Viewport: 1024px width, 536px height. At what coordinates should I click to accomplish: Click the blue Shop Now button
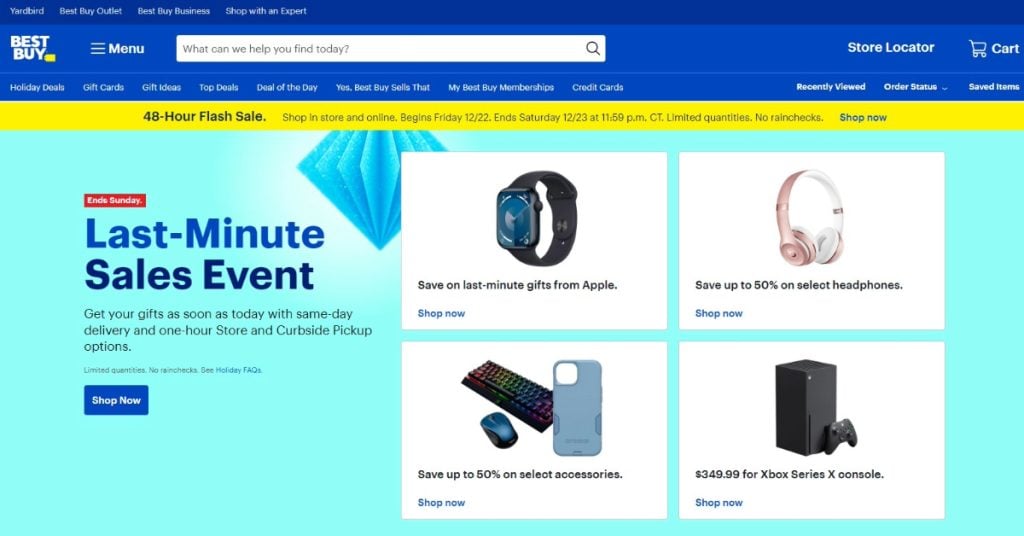pos(116,400)
